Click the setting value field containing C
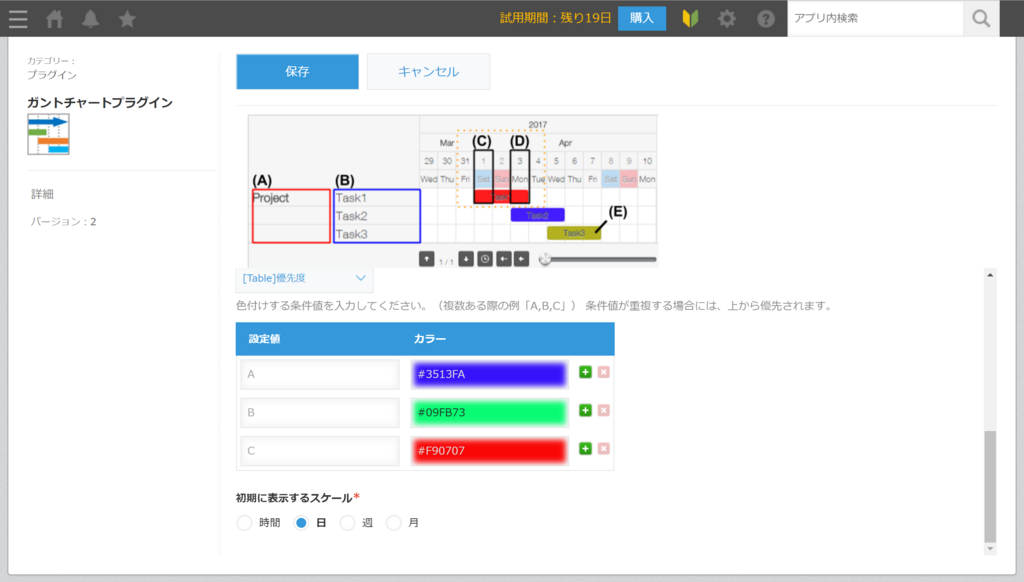This screenshot has height=582, width=1024. [320, 451]
